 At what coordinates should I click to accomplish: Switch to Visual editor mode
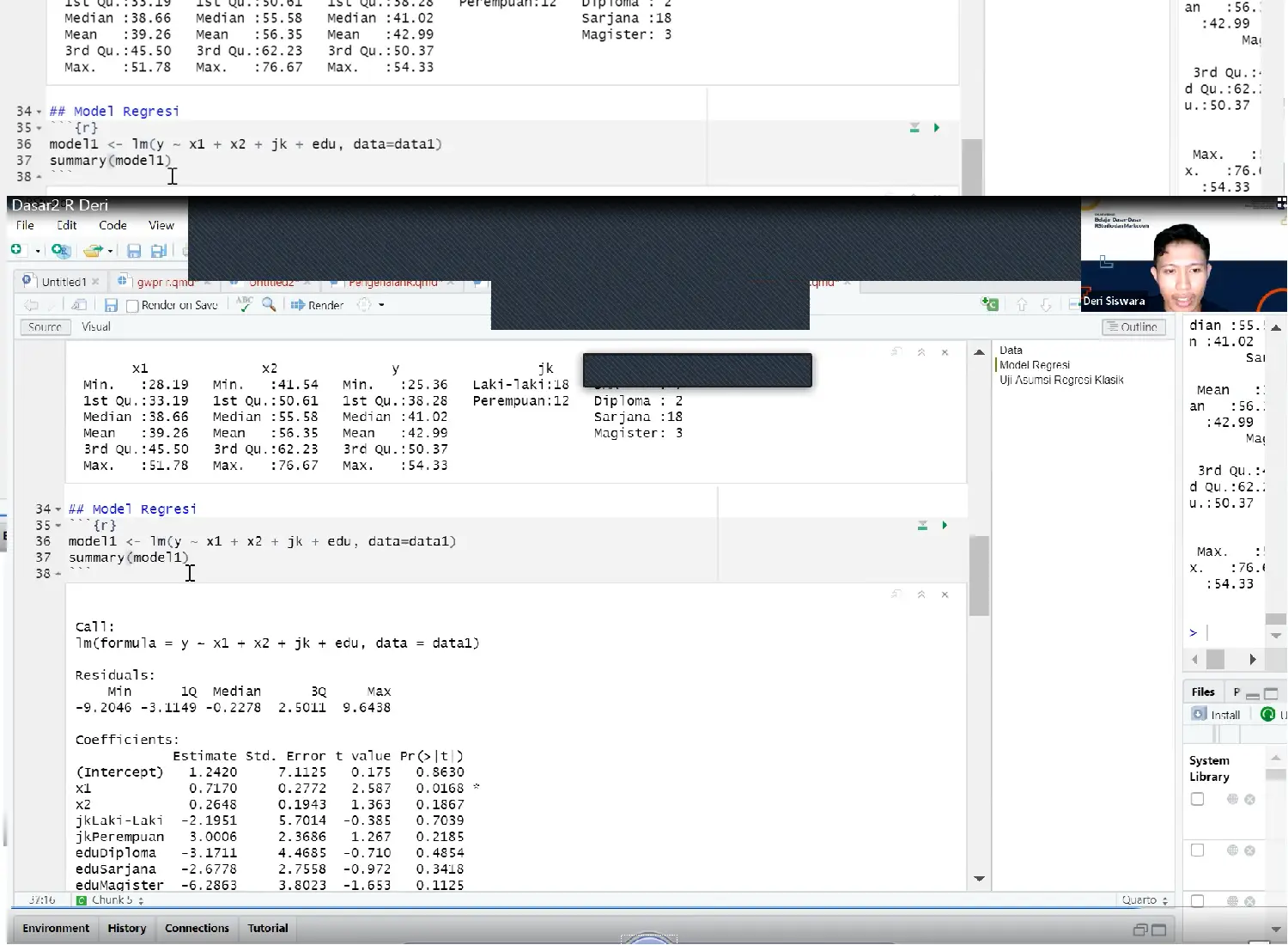click(96, 326)
